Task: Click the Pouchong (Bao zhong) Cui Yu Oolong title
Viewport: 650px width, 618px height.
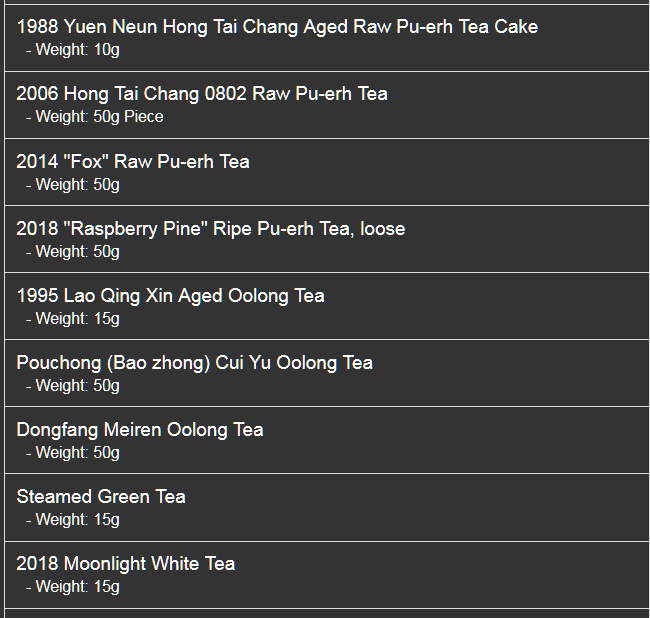Action: (x=194, y=363)
